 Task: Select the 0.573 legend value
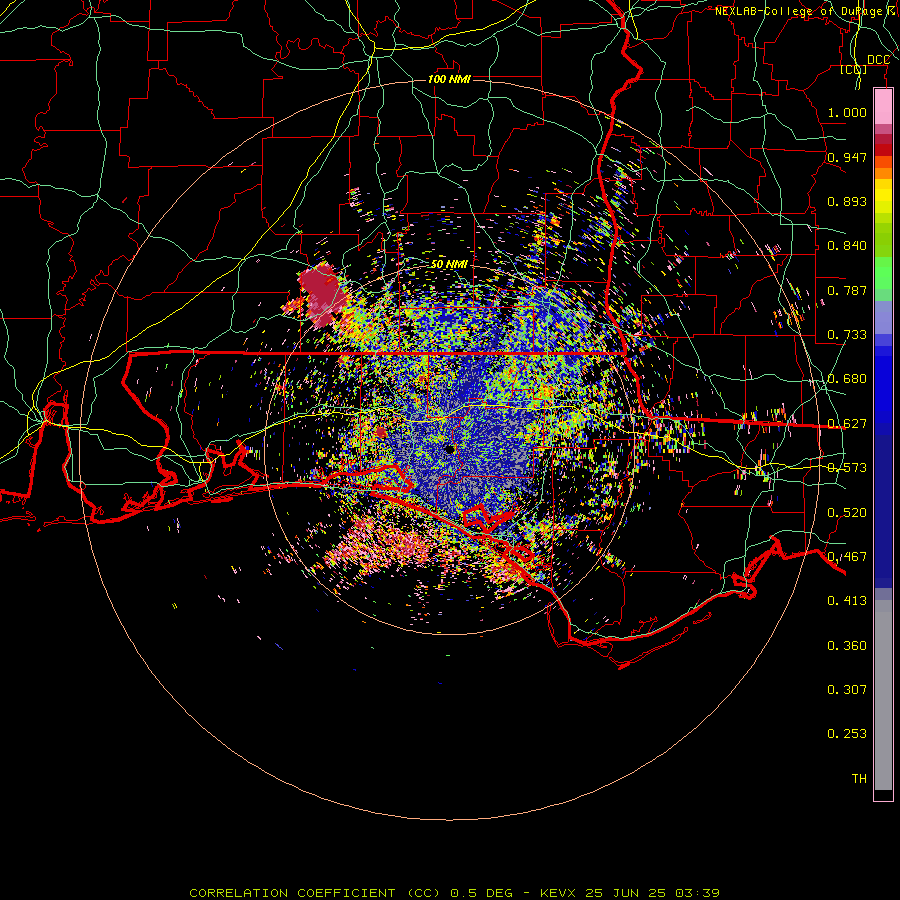[x=847, y=468]
